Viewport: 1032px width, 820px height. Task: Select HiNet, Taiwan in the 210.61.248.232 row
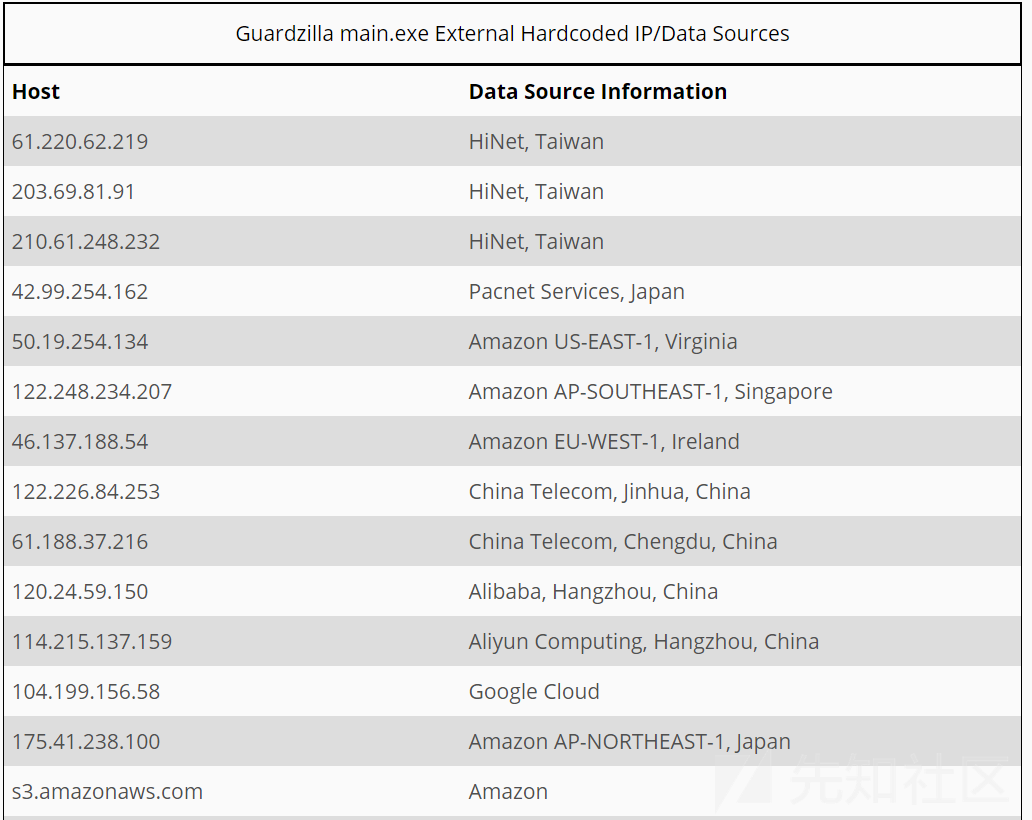536,242
